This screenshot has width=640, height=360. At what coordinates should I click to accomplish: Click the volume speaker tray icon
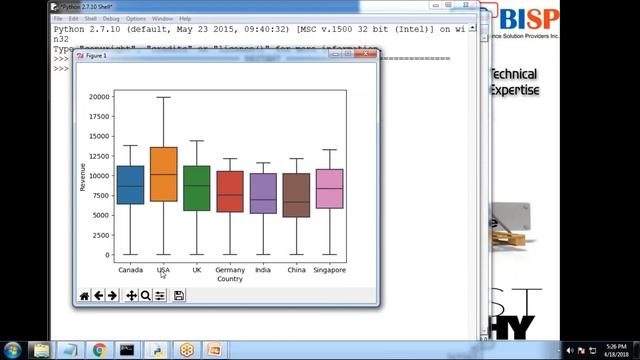pos(570,351)
